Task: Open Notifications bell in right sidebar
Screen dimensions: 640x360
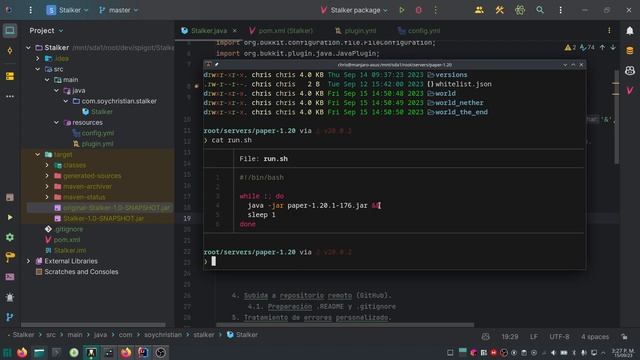Action: 630,31
